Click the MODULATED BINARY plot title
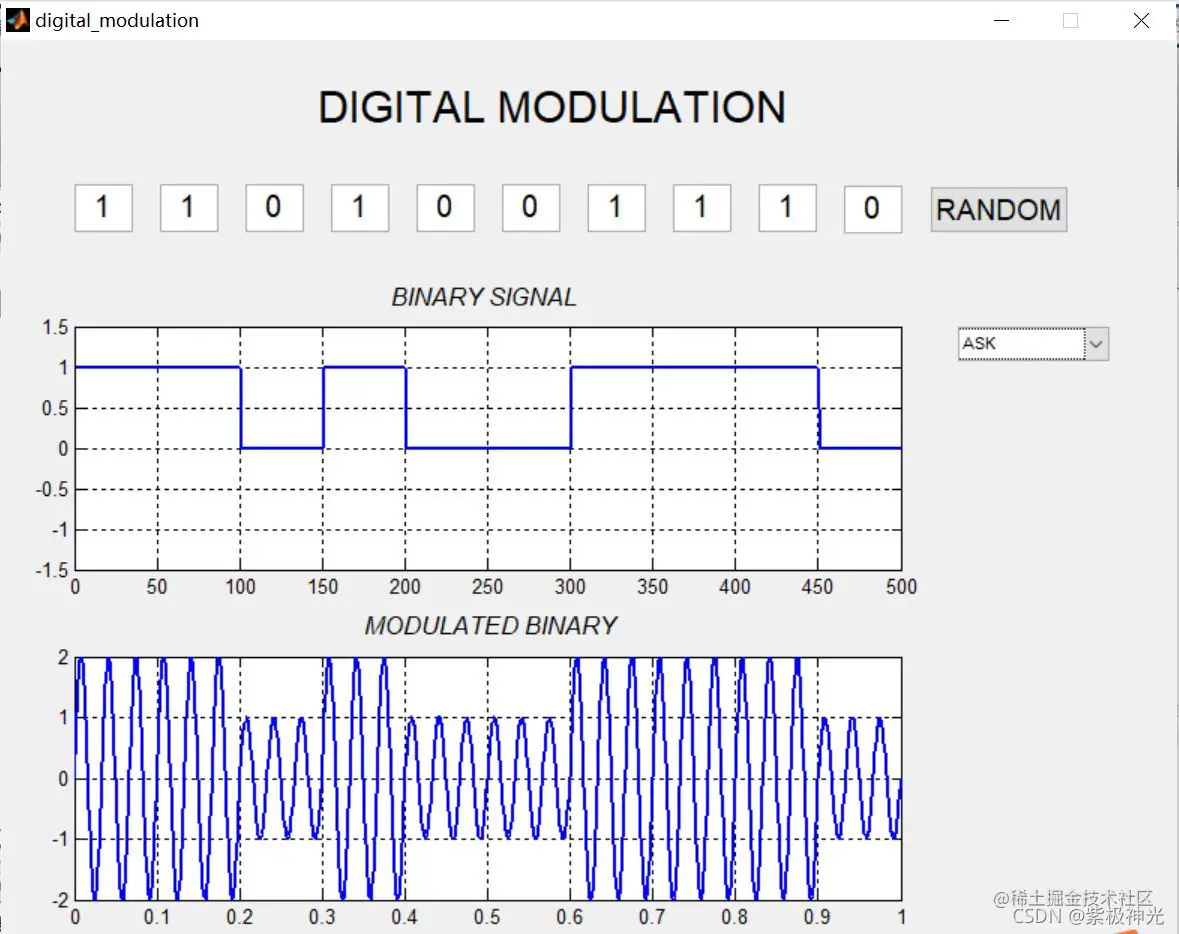This screenshot has width=1179, height=934. (x=491, y=626)
